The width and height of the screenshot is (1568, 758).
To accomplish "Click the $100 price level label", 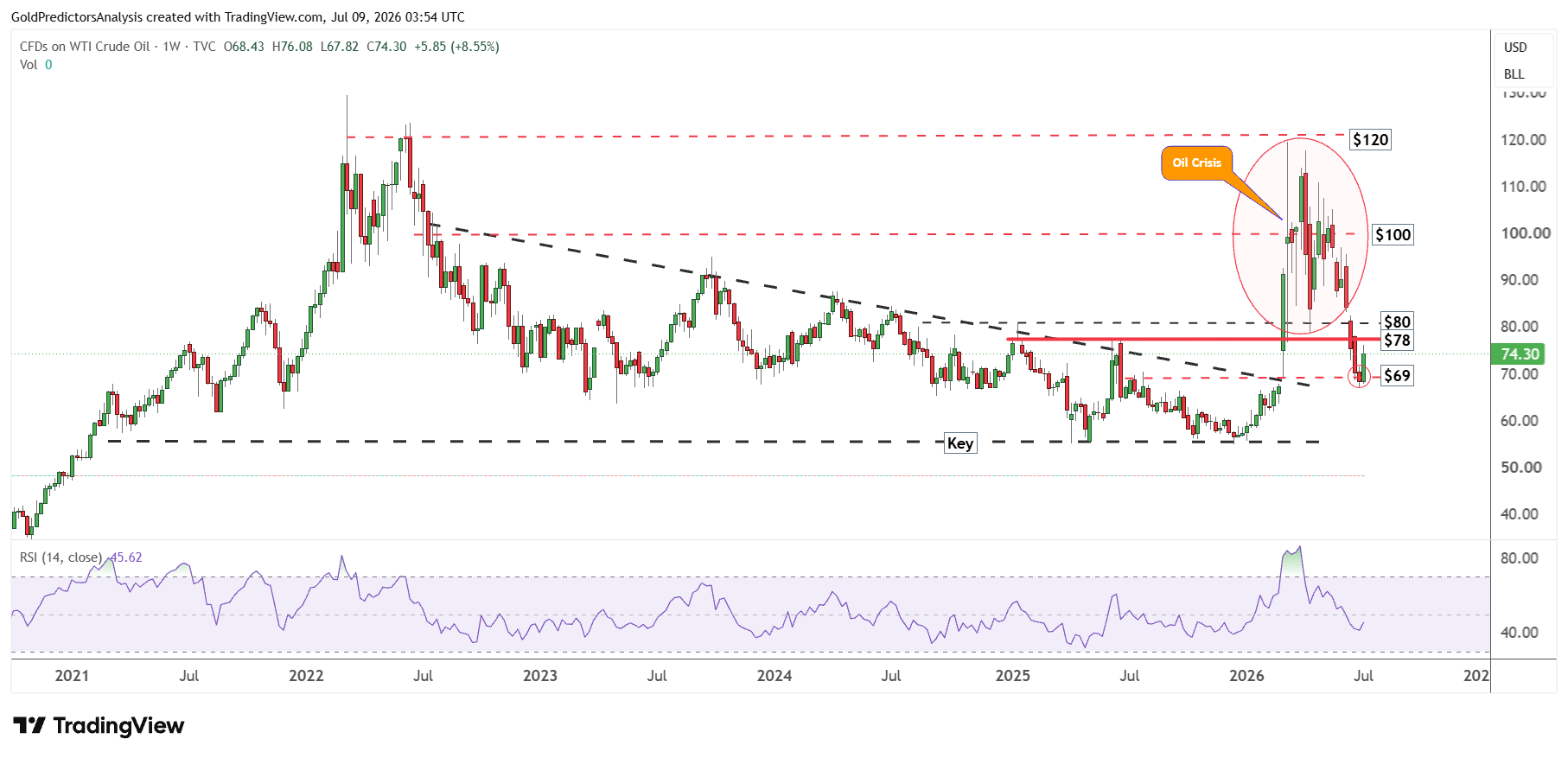I will pyautogui.click(x=1393, y=235).
